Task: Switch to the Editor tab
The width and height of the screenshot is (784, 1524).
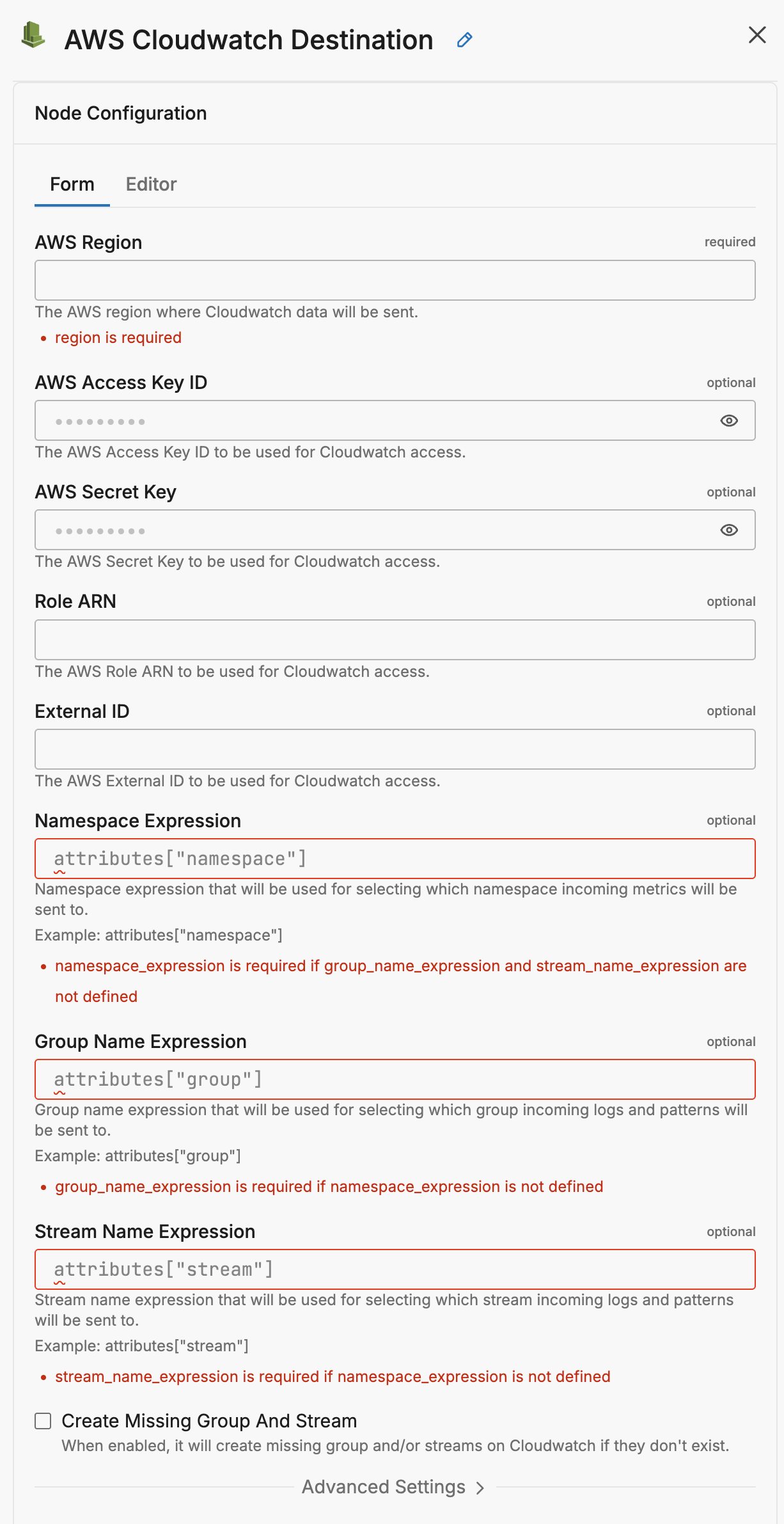Action: click(x=151, y=184)
